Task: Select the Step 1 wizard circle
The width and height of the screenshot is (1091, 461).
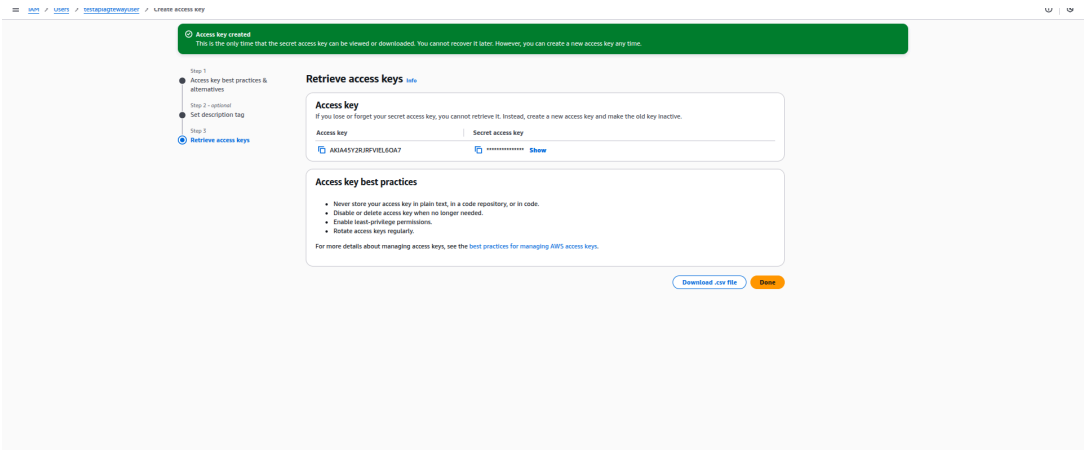Action: 181,80
